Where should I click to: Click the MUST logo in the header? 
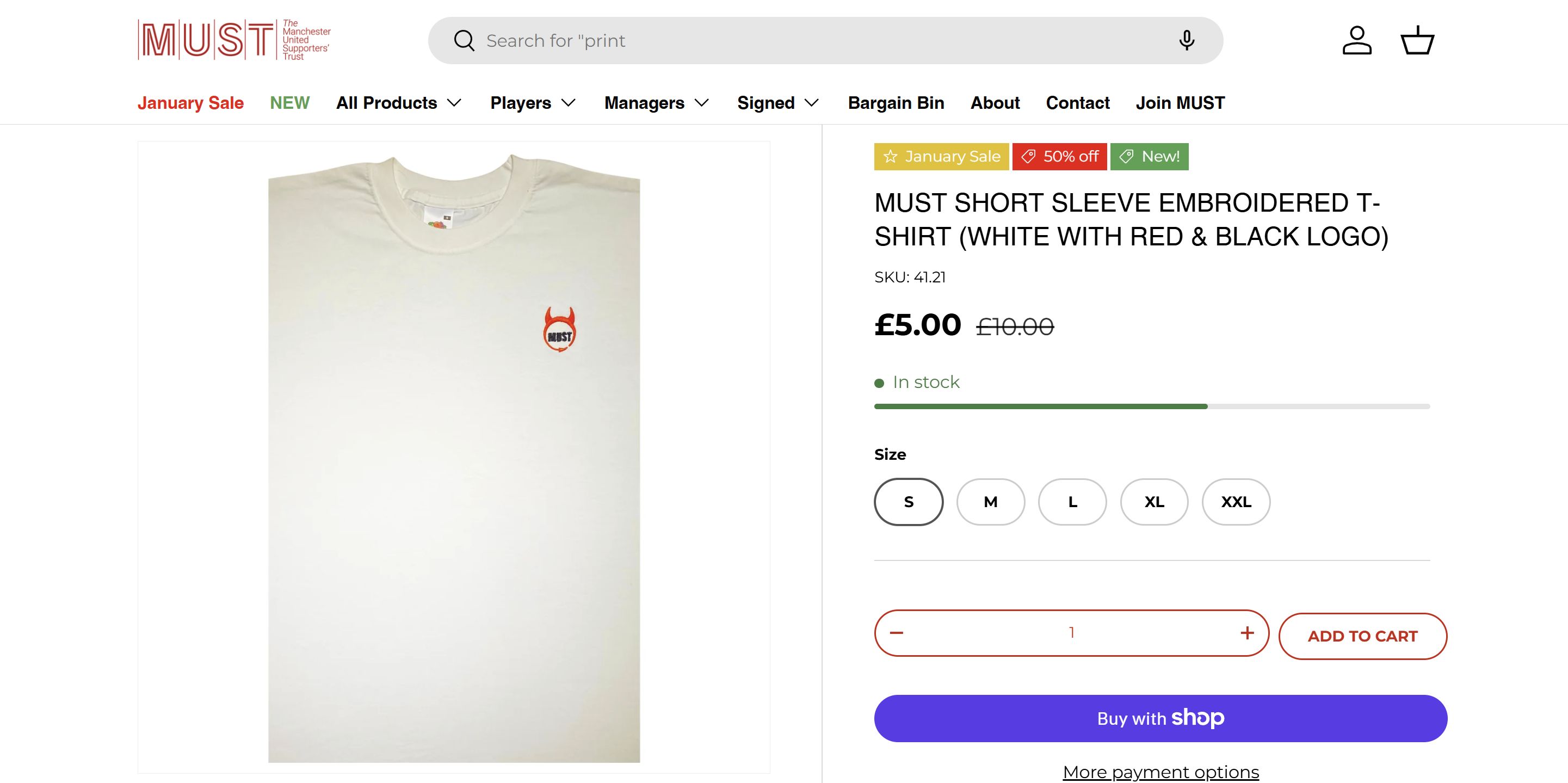point(234,40)
